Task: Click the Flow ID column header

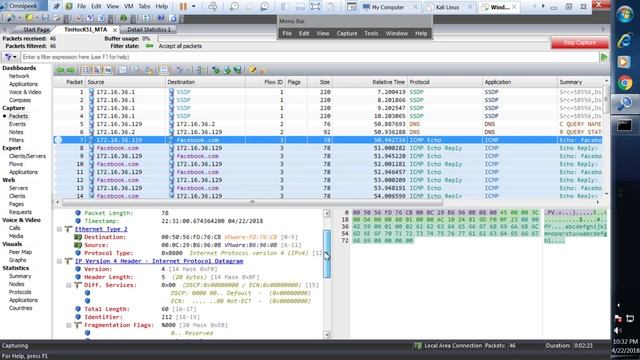Action: click(x=265, y=82)
